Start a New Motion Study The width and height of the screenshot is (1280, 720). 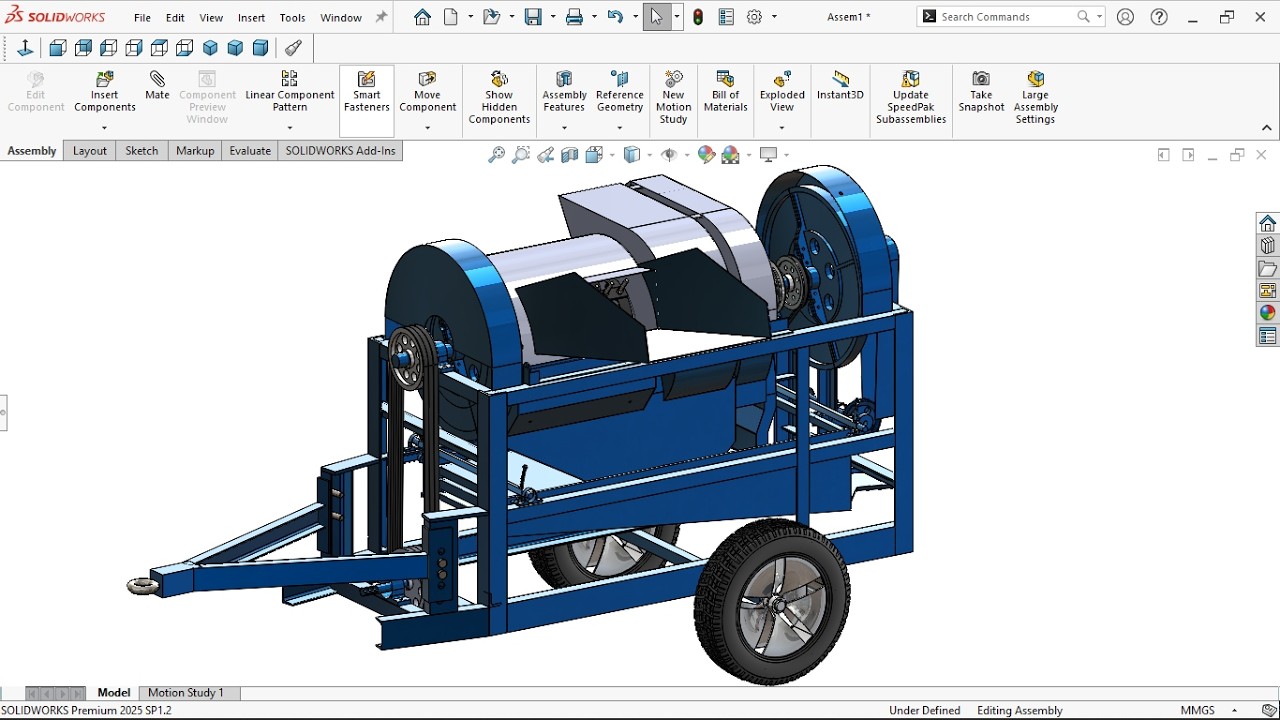coord(673,98)
